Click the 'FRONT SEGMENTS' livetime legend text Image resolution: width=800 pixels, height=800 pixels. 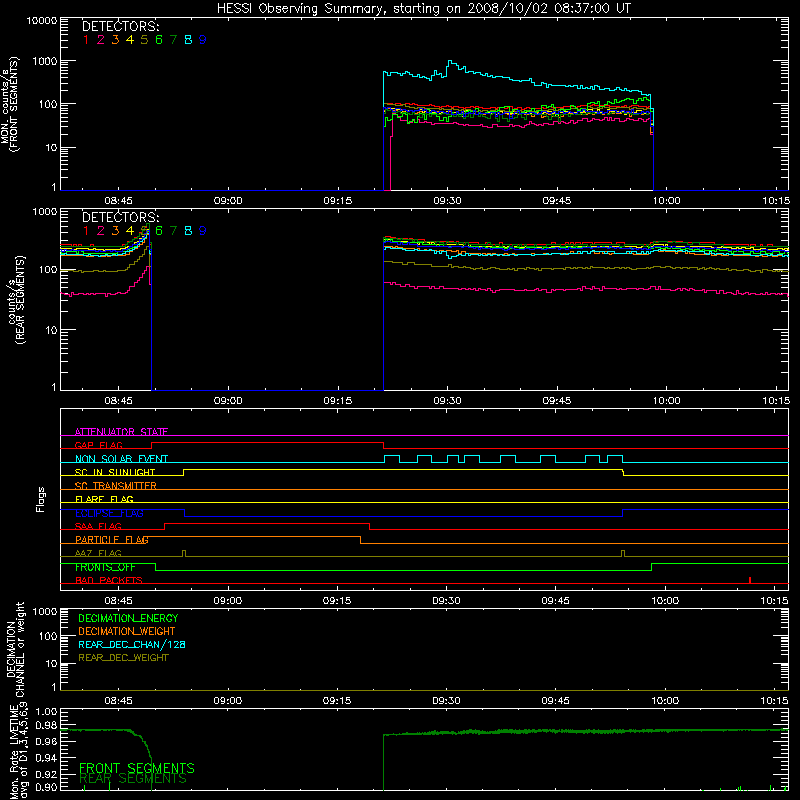click(137, 768)
